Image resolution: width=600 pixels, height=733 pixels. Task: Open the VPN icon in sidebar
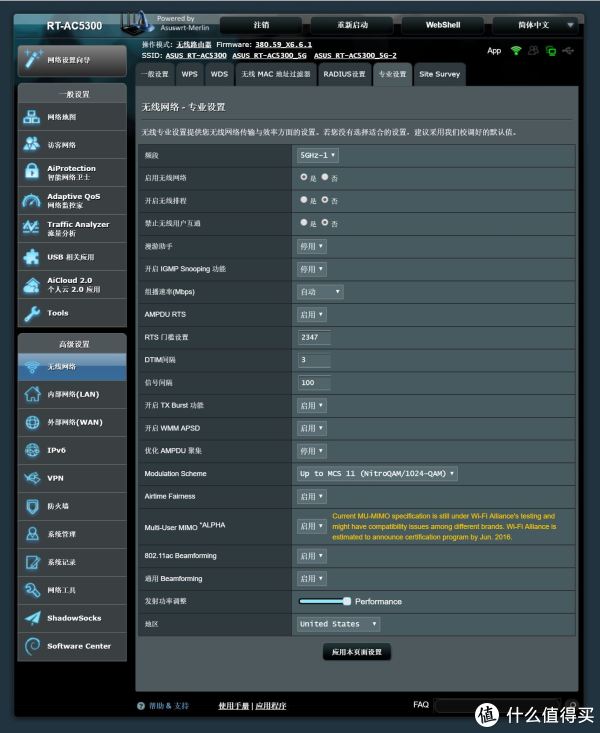(31, 478)
